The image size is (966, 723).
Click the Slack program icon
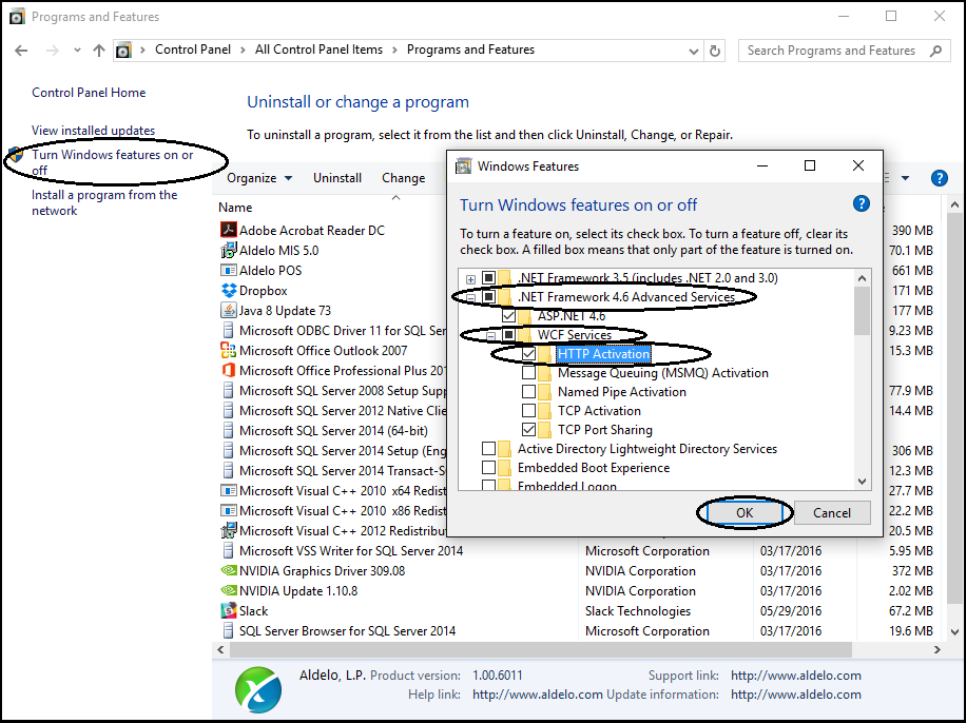coord(229,610)
